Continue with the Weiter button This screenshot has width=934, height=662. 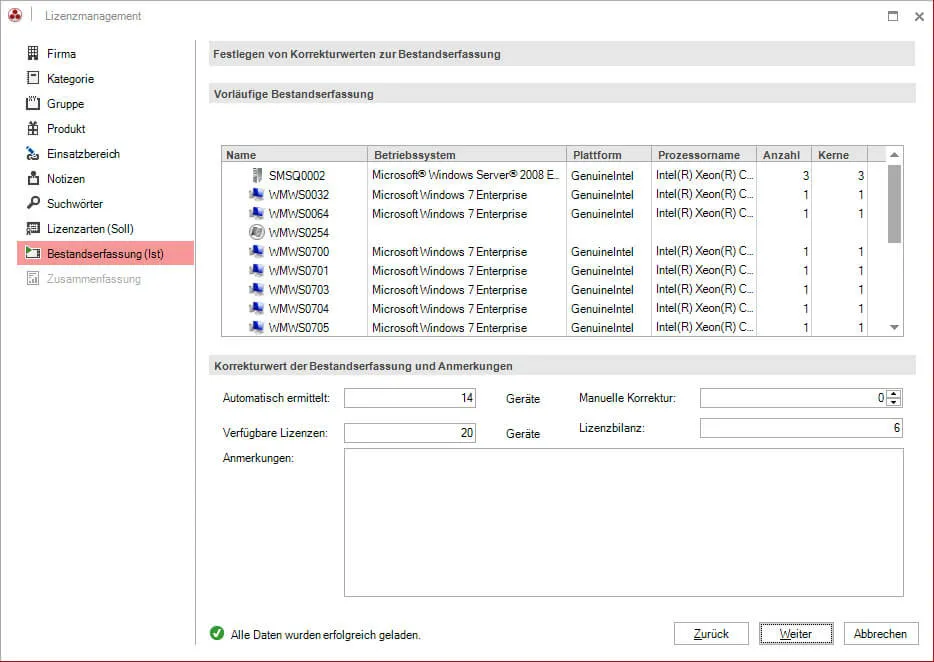796,633
